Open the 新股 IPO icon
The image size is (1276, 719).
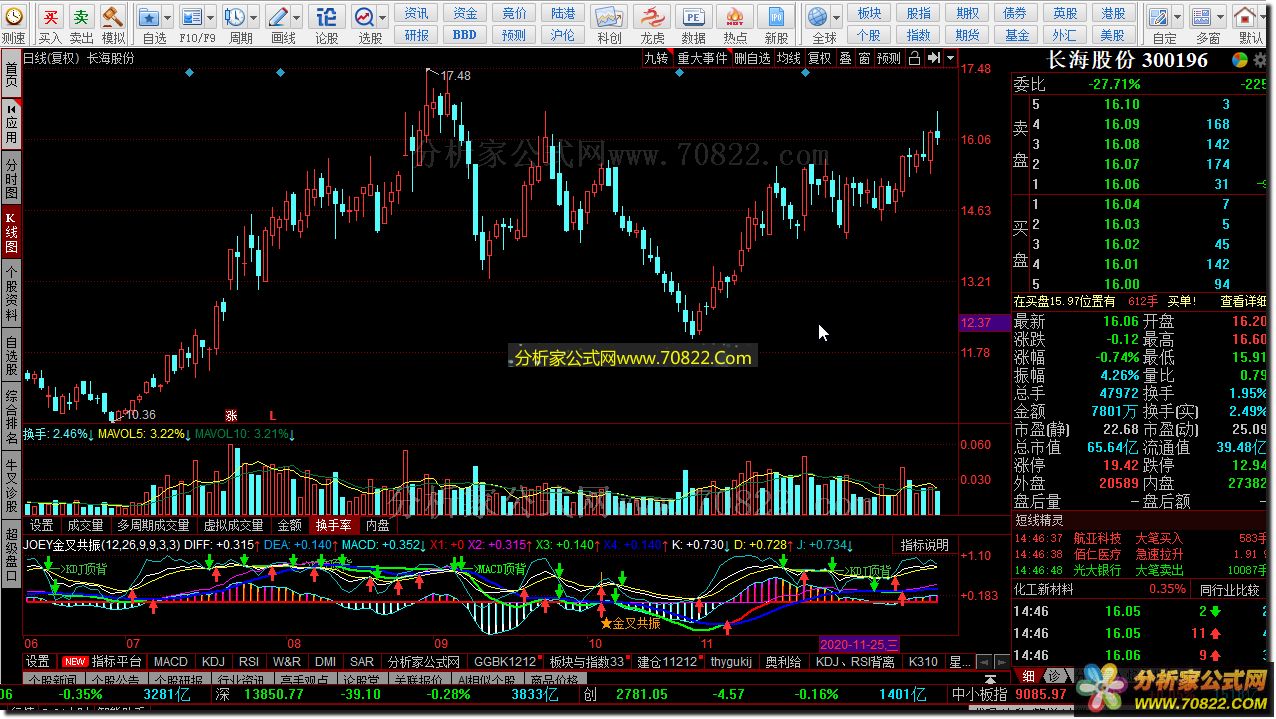click(776, 17)
